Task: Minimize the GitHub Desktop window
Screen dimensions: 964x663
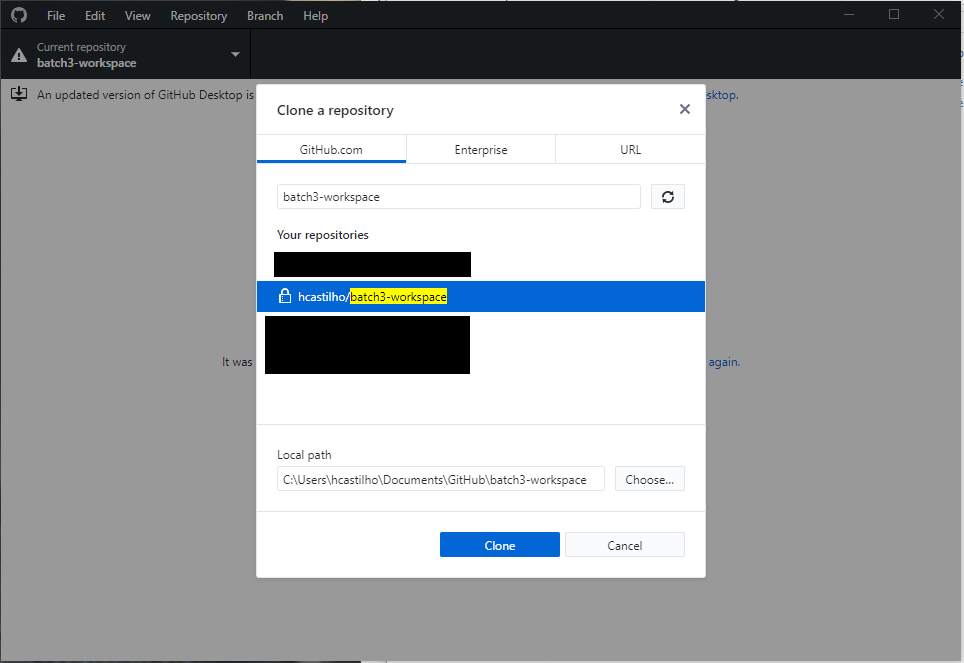Action: (x=849, y=14)
